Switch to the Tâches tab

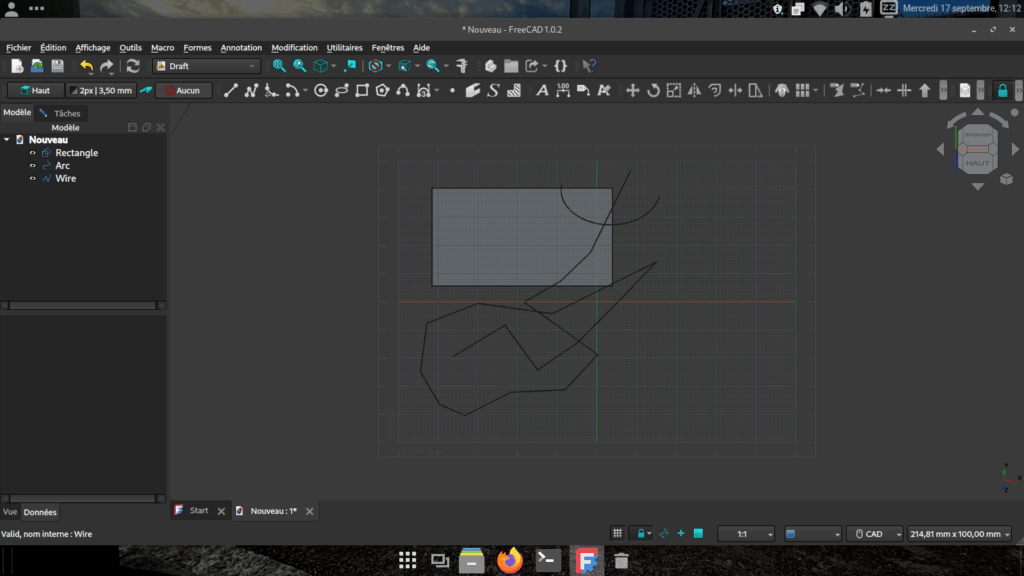pos(61,113)
